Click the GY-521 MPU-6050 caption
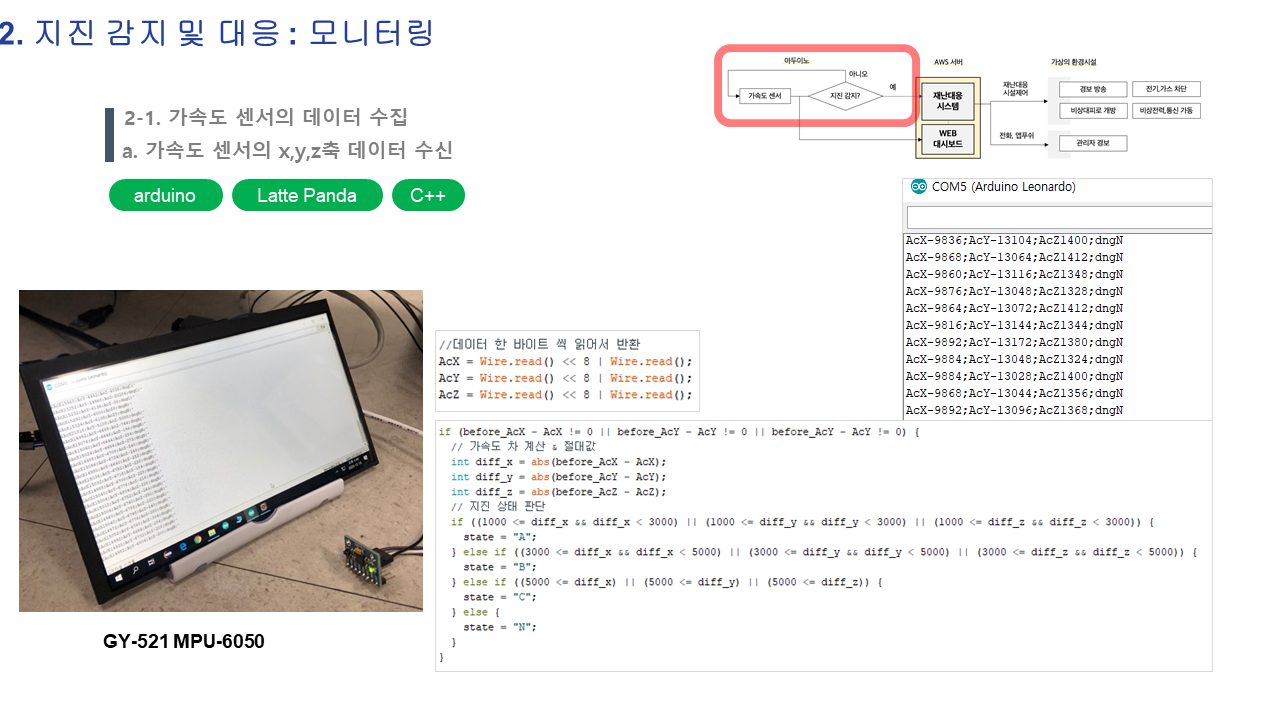Image resolution: width=1280 pixels, height=720 pixels. coord(184,641)
